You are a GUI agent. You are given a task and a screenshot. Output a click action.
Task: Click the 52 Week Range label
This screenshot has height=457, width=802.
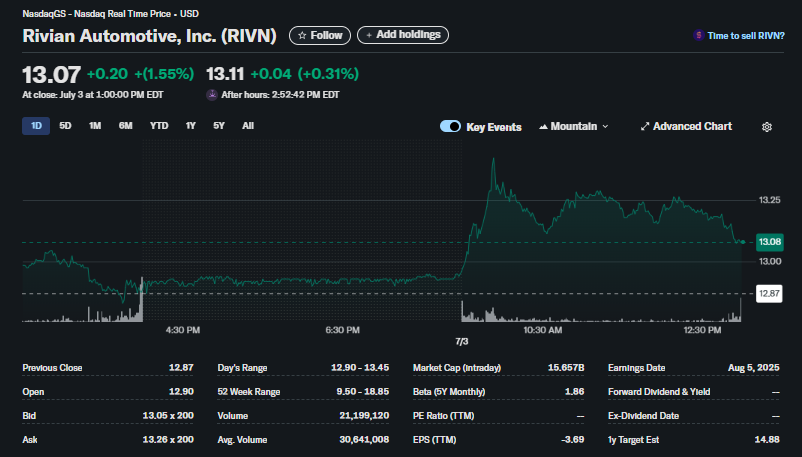(x=249, y=392)
